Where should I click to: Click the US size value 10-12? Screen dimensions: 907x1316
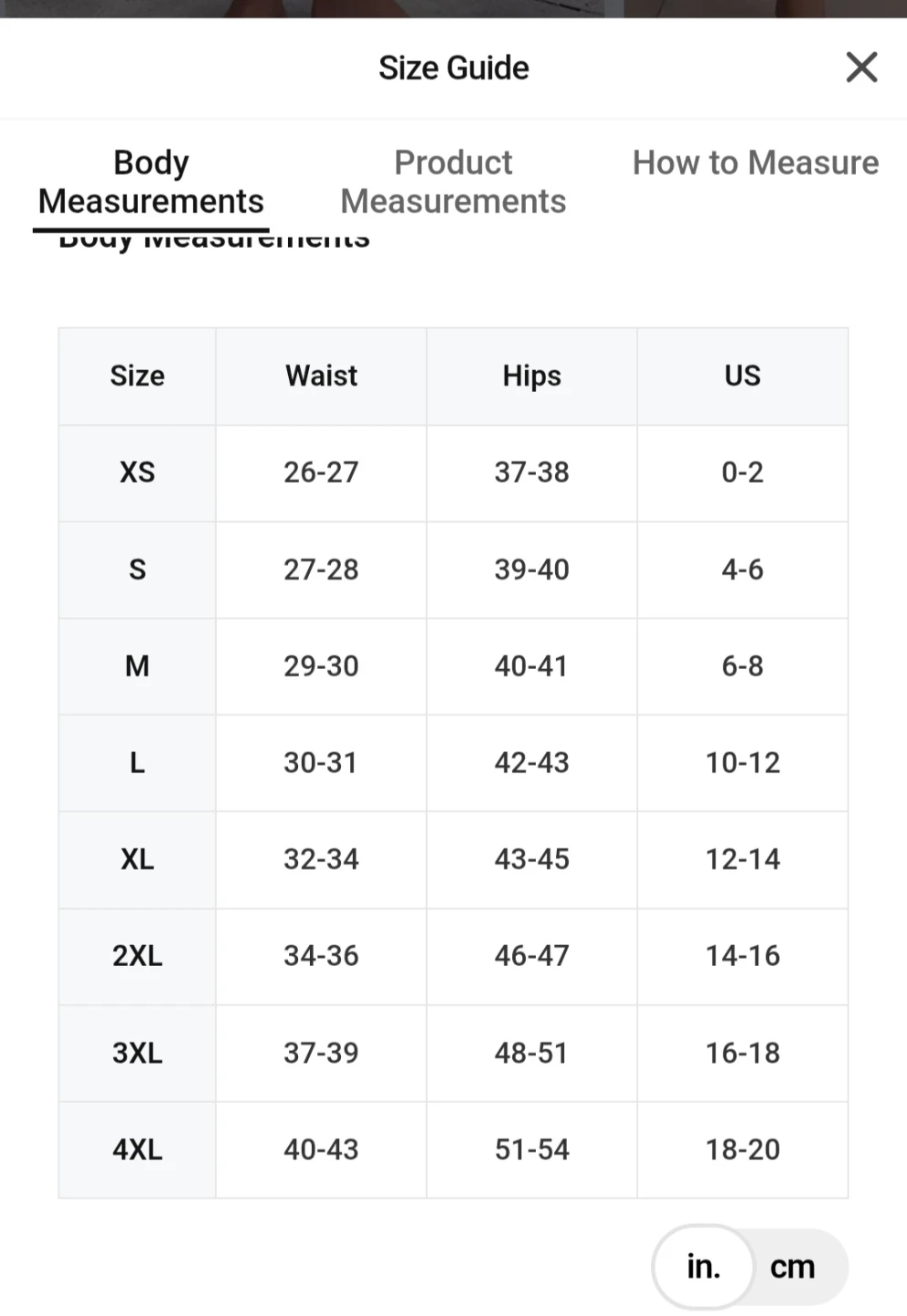click(x=742, y=762)
